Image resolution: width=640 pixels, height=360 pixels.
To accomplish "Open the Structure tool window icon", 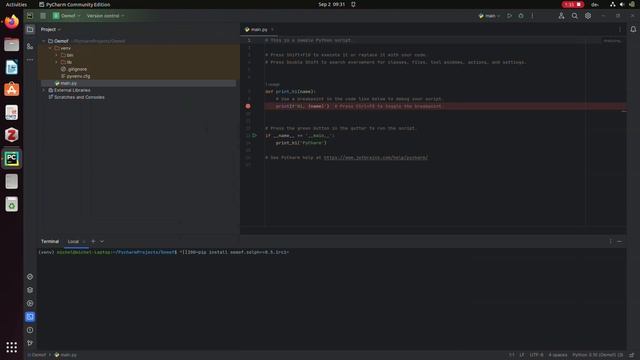I will 30,46.
